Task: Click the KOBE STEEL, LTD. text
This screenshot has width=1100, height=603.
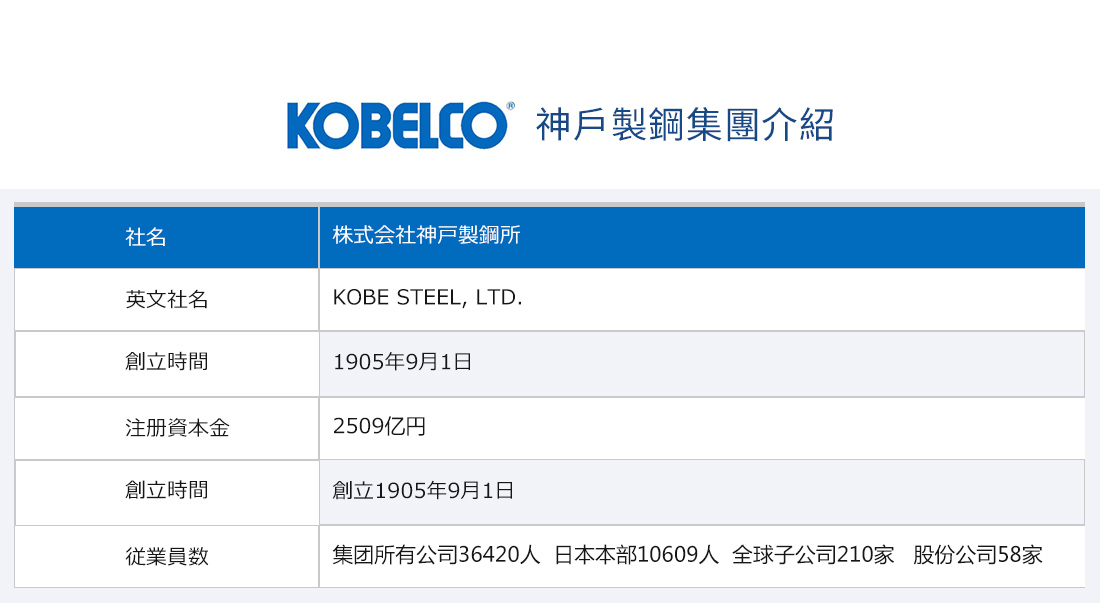Action: coord(427,298)
